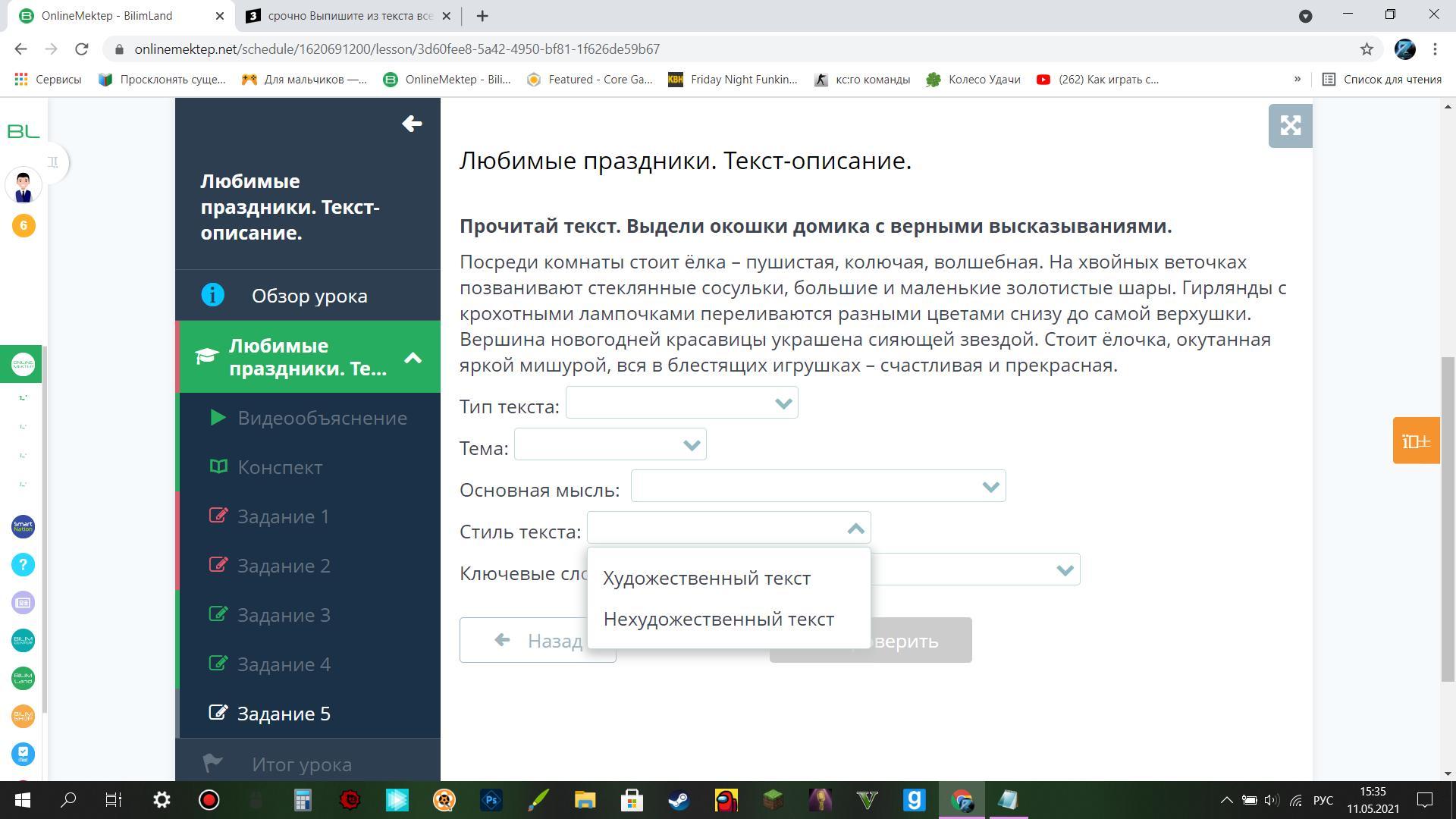
Task: Switch to the срочно Выпишите browser tab
Action: (x=349, y=16)
